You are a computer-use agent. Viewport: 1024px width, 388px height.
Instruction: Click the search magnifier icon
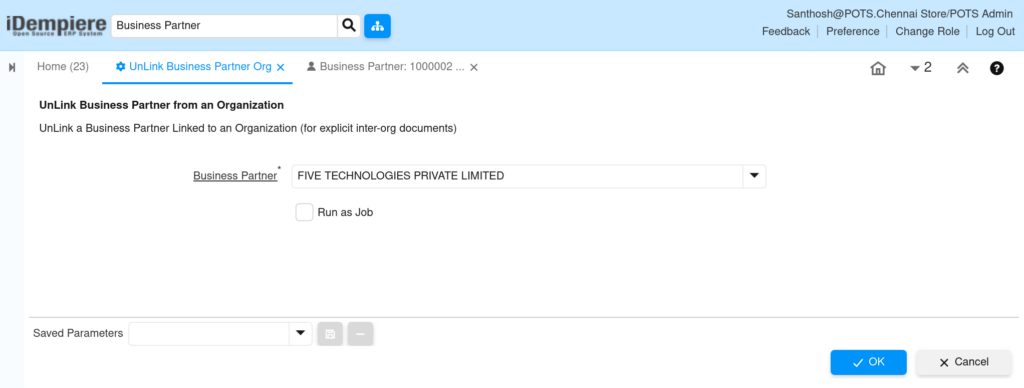pyautogui.click(x=349, y=25)
